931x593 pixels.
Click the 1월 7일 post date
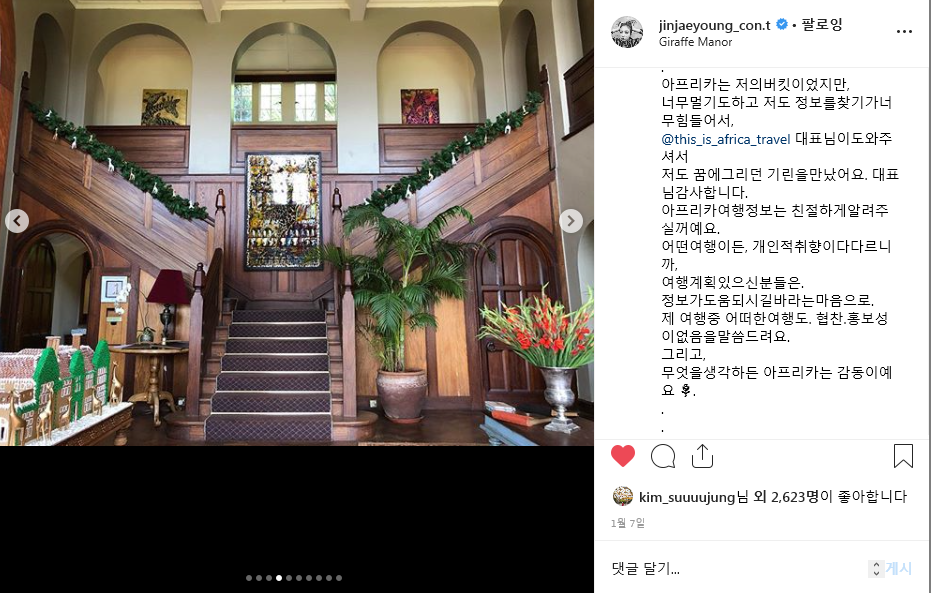coord(628,523)
